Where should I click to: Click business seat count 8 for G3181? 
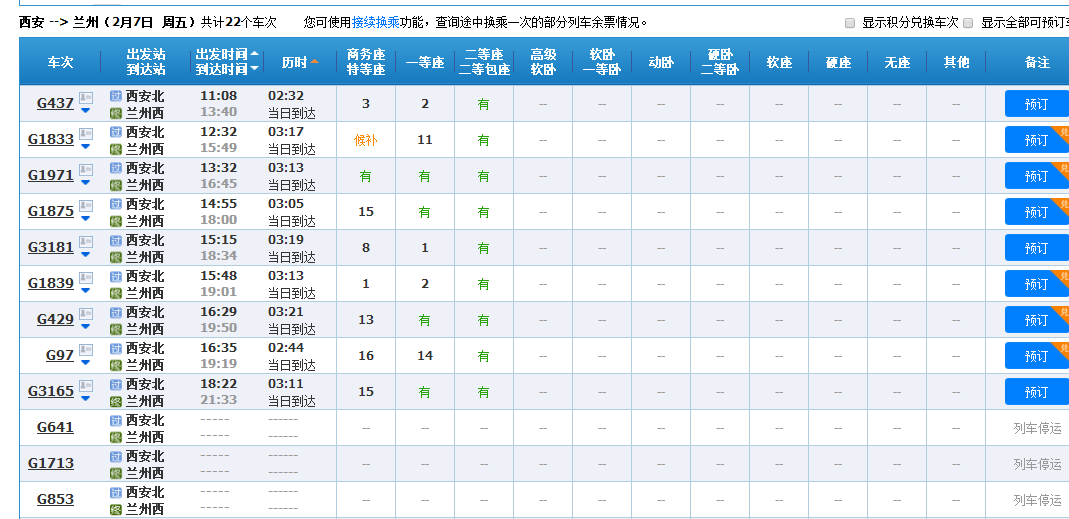coord(366,248)
